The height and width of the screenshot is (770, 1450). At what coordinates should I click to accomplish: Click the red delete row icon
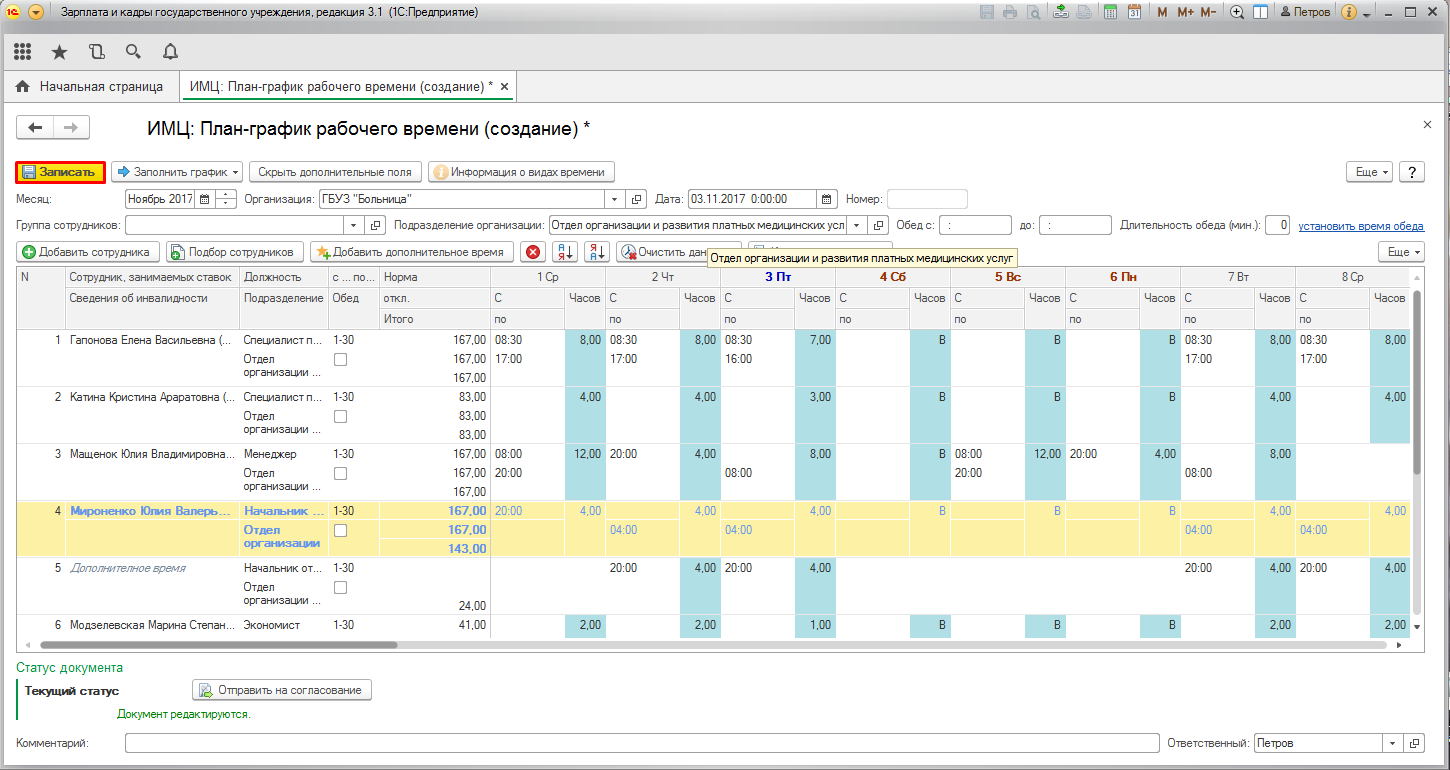[x=533, y=252]
